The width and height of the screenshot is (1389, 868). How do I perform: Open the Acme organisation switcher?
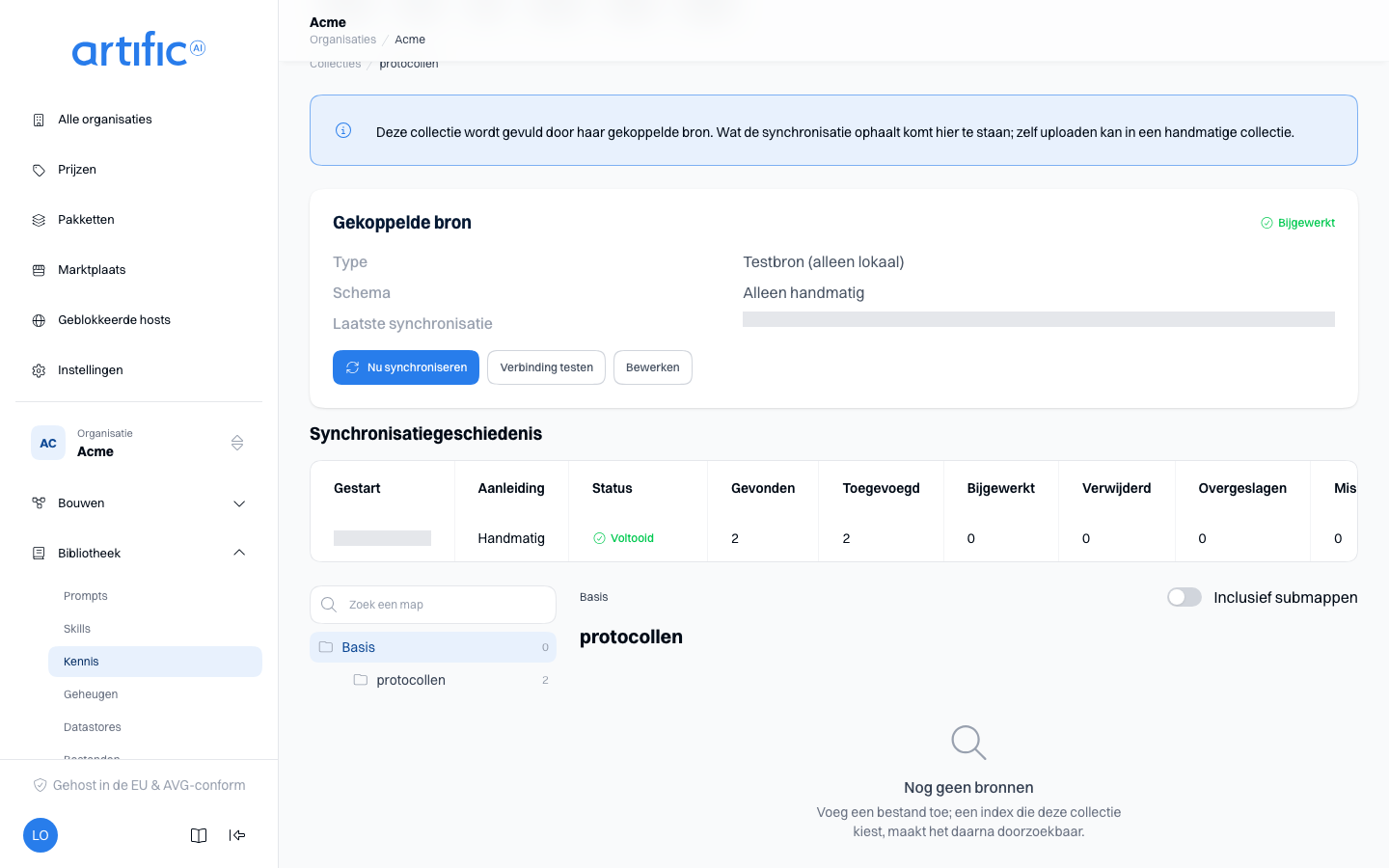pyautogui.click(x=139, y=443)
